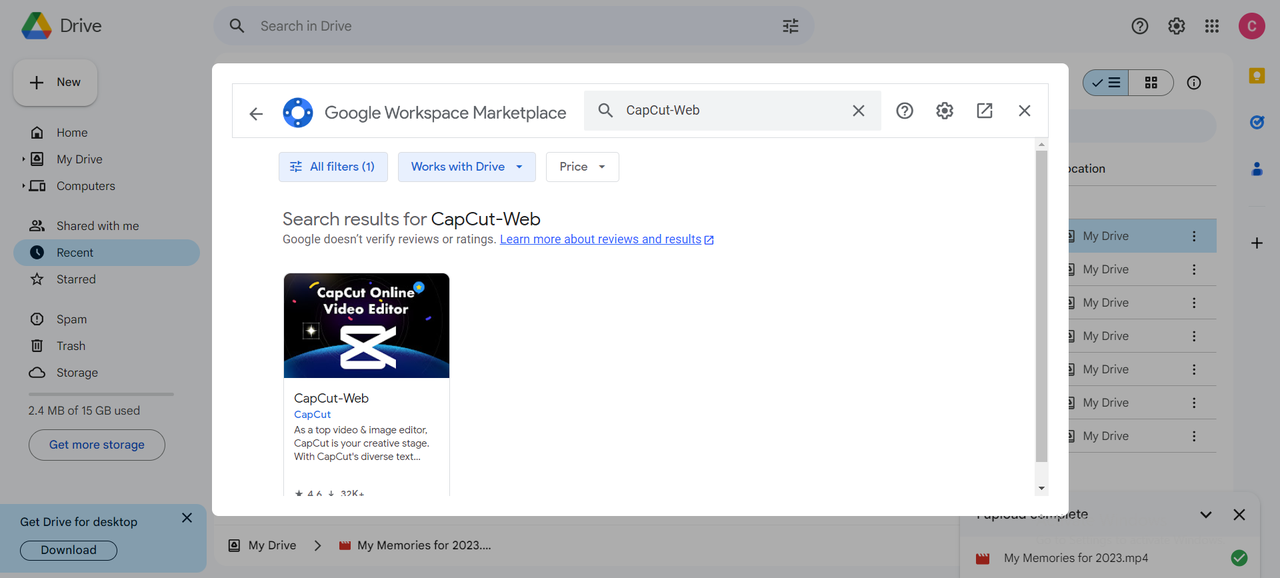
Task: Click the Marketplace search magnifier icon
Action: pyautogui.click(x=605, y=111)
